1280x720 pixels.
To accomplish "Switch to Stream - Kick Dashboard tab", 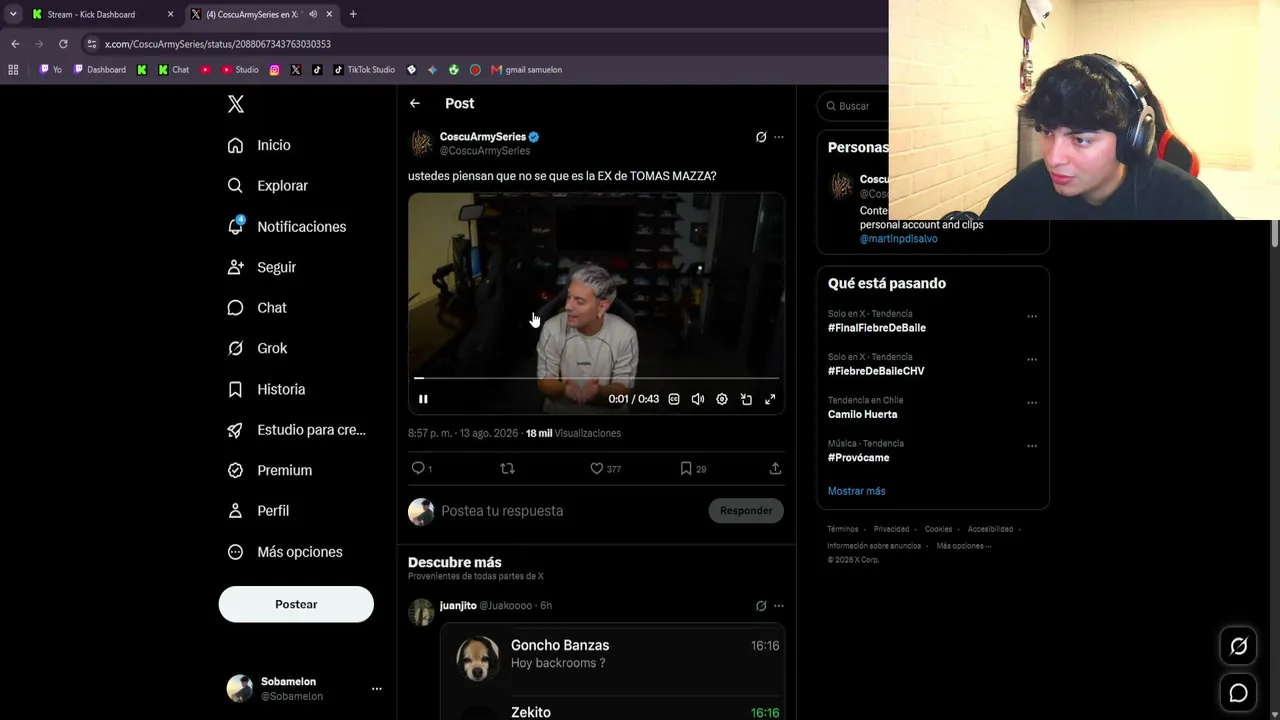I will pos(91,14).
